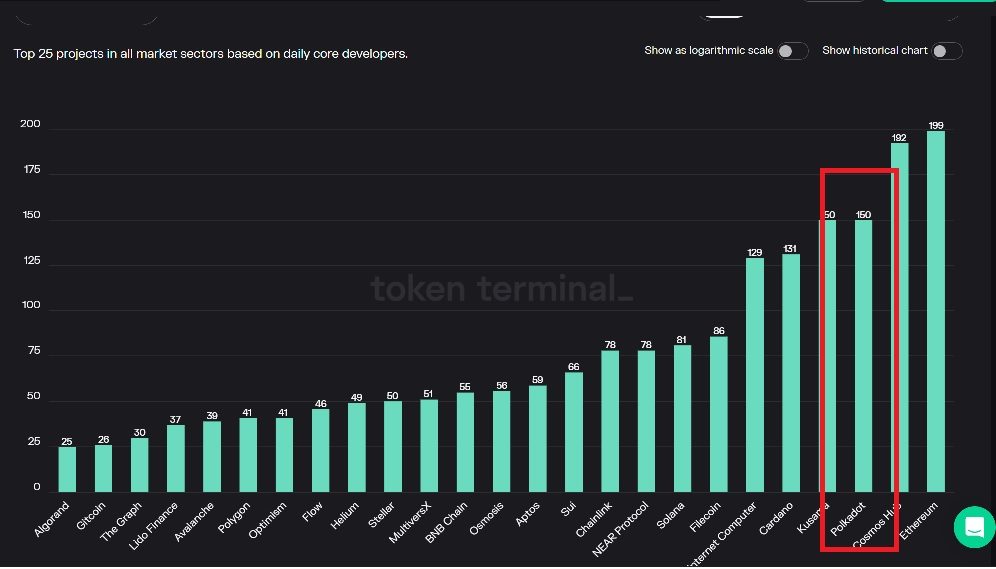The image size is (996, 569).
Task: Click the Polkadot bar in the chart
Action: pos(863,355)
